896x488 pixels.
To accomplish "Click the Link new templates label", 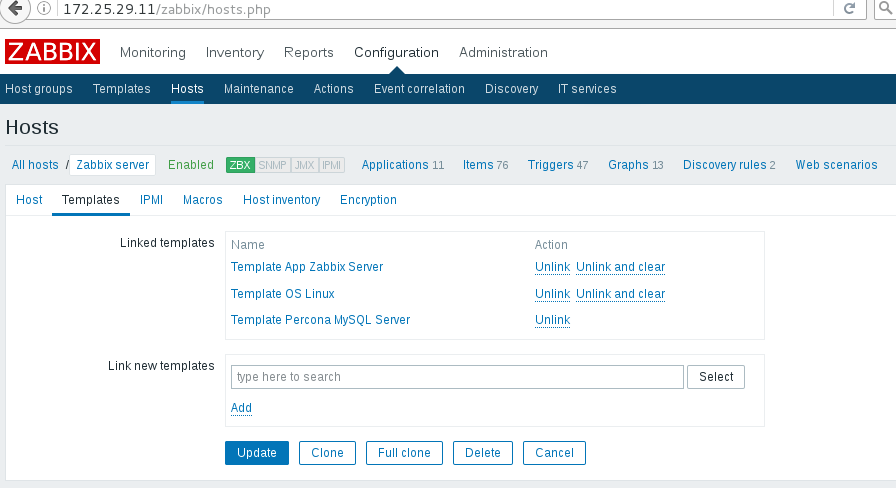I will (x=161, y=366).
